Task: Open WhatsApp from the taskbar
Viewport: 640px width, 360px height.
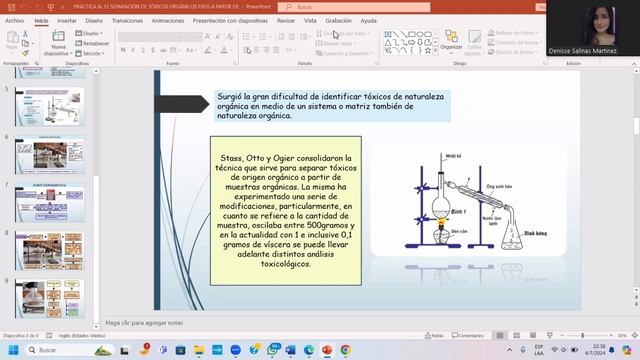Action: coord(273,350)
